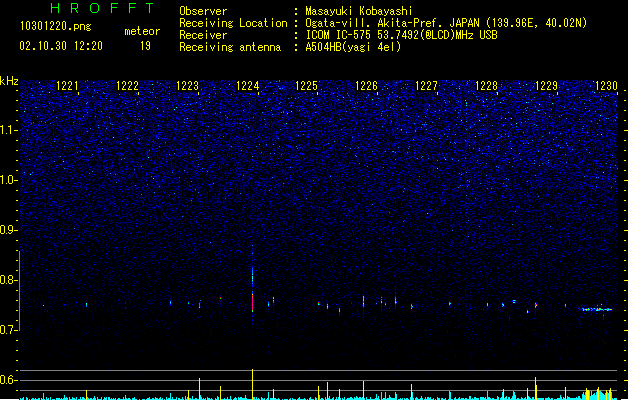This screenshot has width=629, height=400.
Task: Click the 0.7 kHz axis label
Action: point(9,330)
